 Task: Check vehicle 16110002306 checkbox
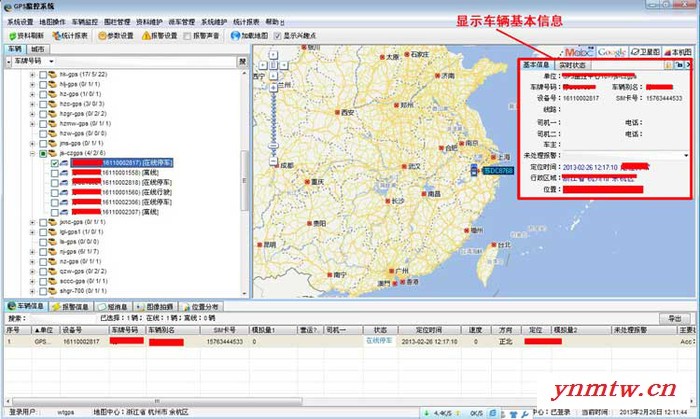(x=54, y=203)
